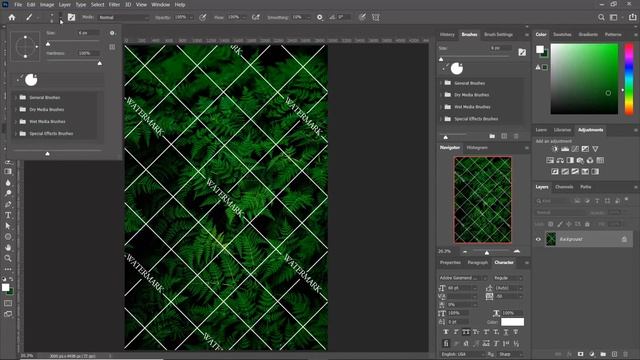640x360 pixels.
Task: Open font style dropdown Regular
Action: 508,278
